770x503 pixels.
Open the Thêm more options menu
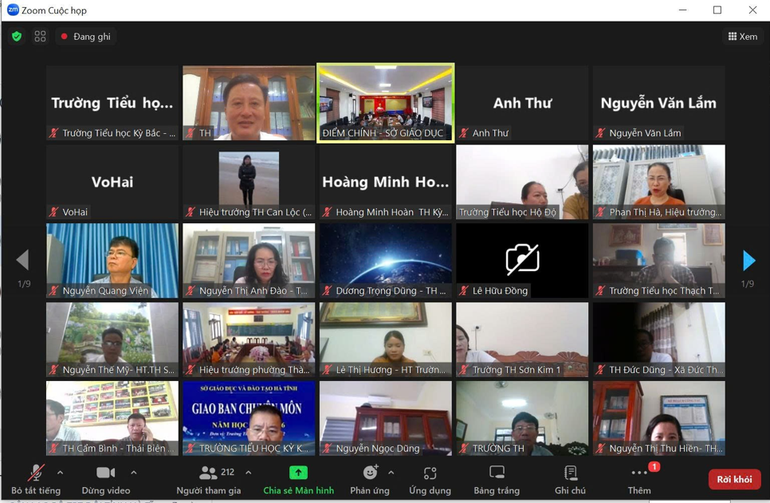[639, 478]
